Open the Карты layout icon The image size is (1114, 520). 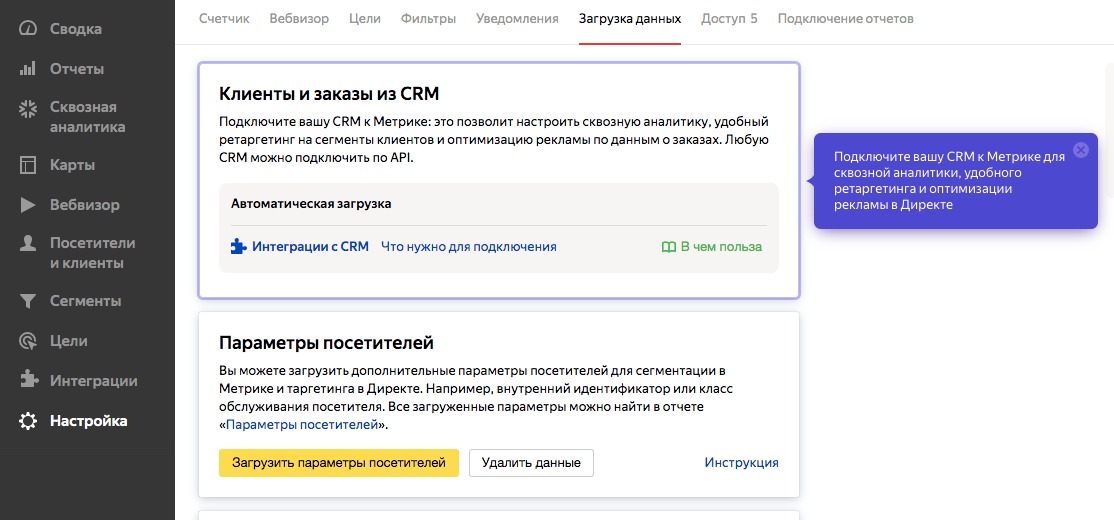[x=28, y=166]
